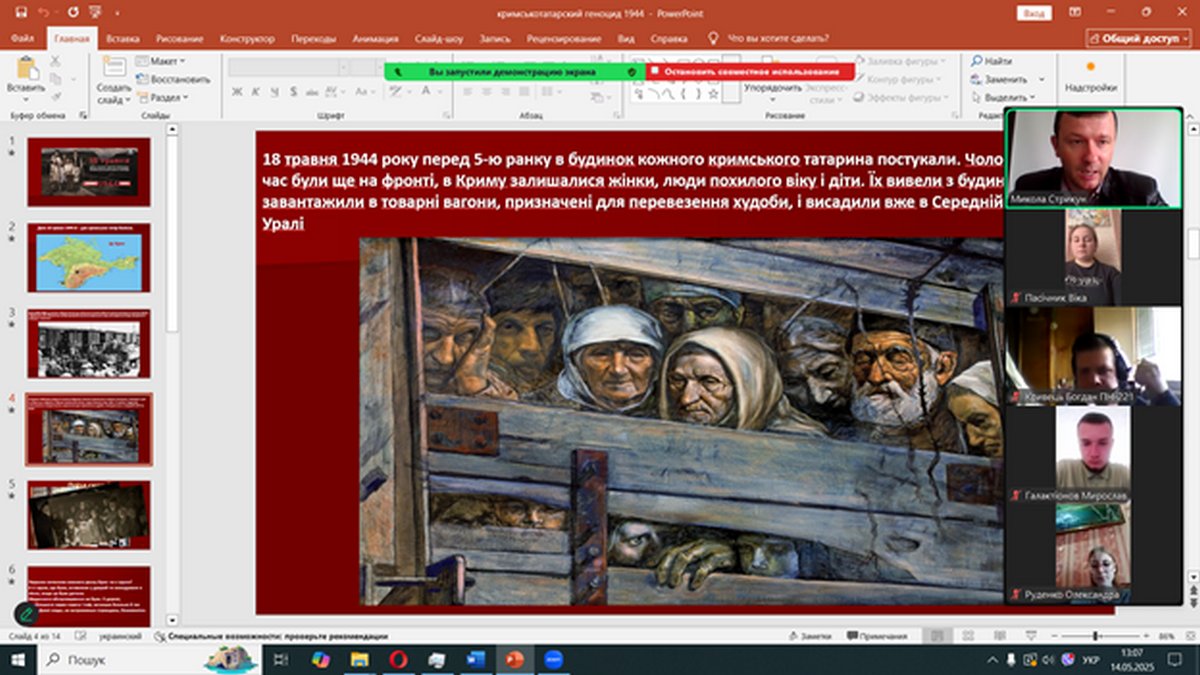1200x675 pixels.
Task: Toggle text shadow (S)
Action: (294, 92)
